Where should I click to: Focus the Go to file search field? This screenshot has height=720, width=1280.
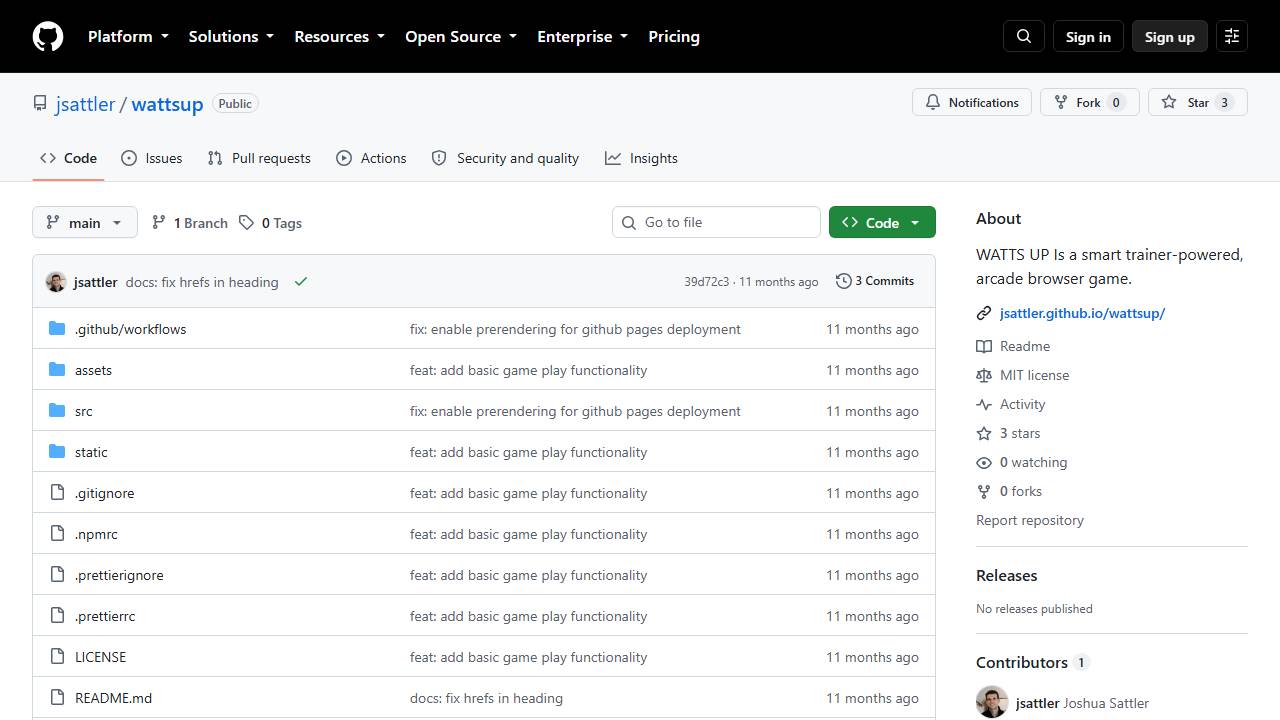pyautogui.click(x=716, y=222)
